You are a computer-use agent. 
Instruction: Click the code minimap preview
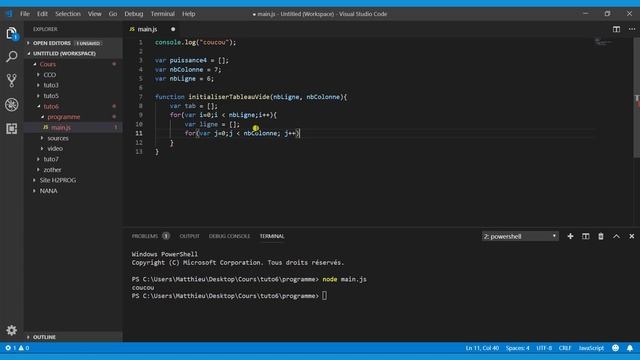603,42
